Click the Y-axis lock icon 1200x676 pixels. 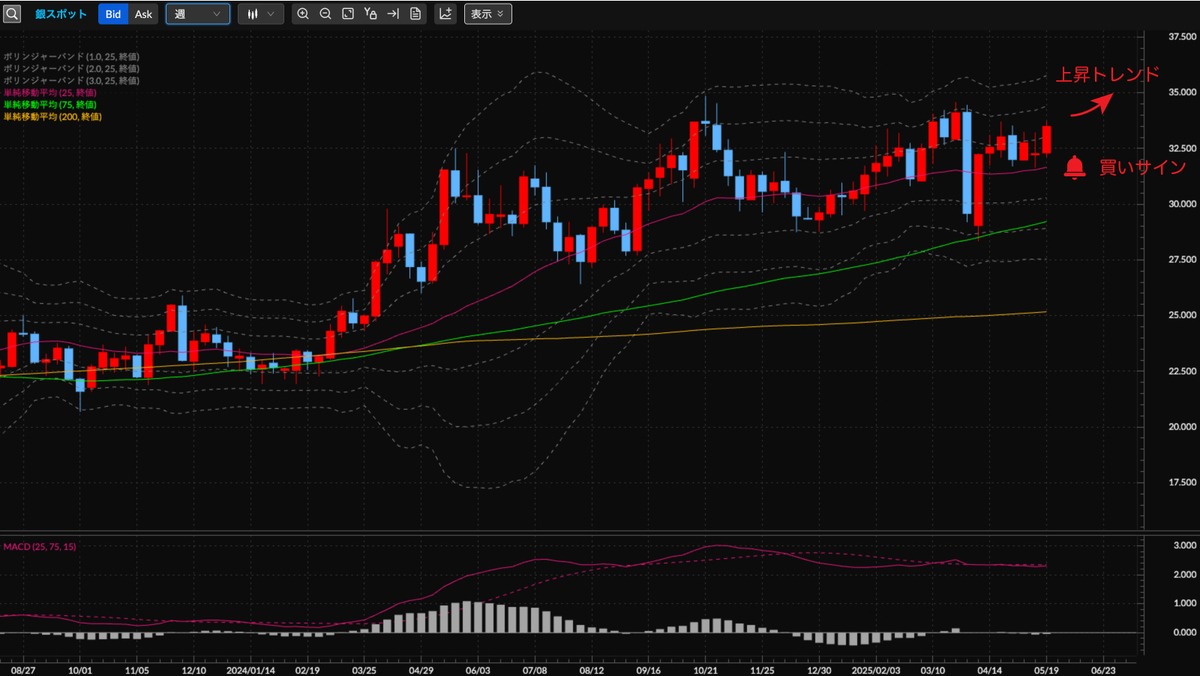pyautogui.click(x=372, y=13)
